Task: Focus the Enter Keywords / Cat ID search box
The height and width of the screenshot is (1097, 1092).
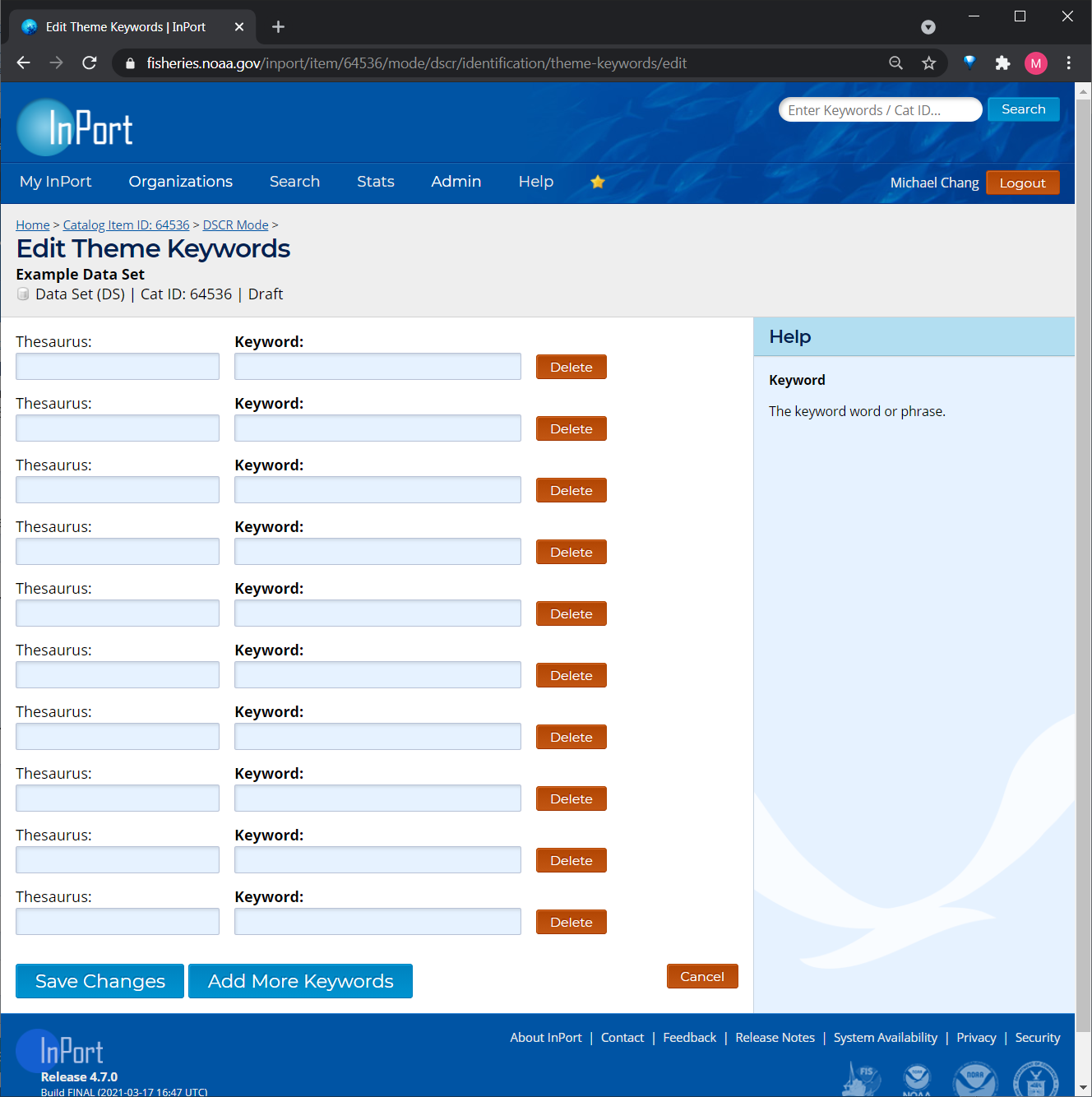Action: pyautogui.click(x=881, y=109)
